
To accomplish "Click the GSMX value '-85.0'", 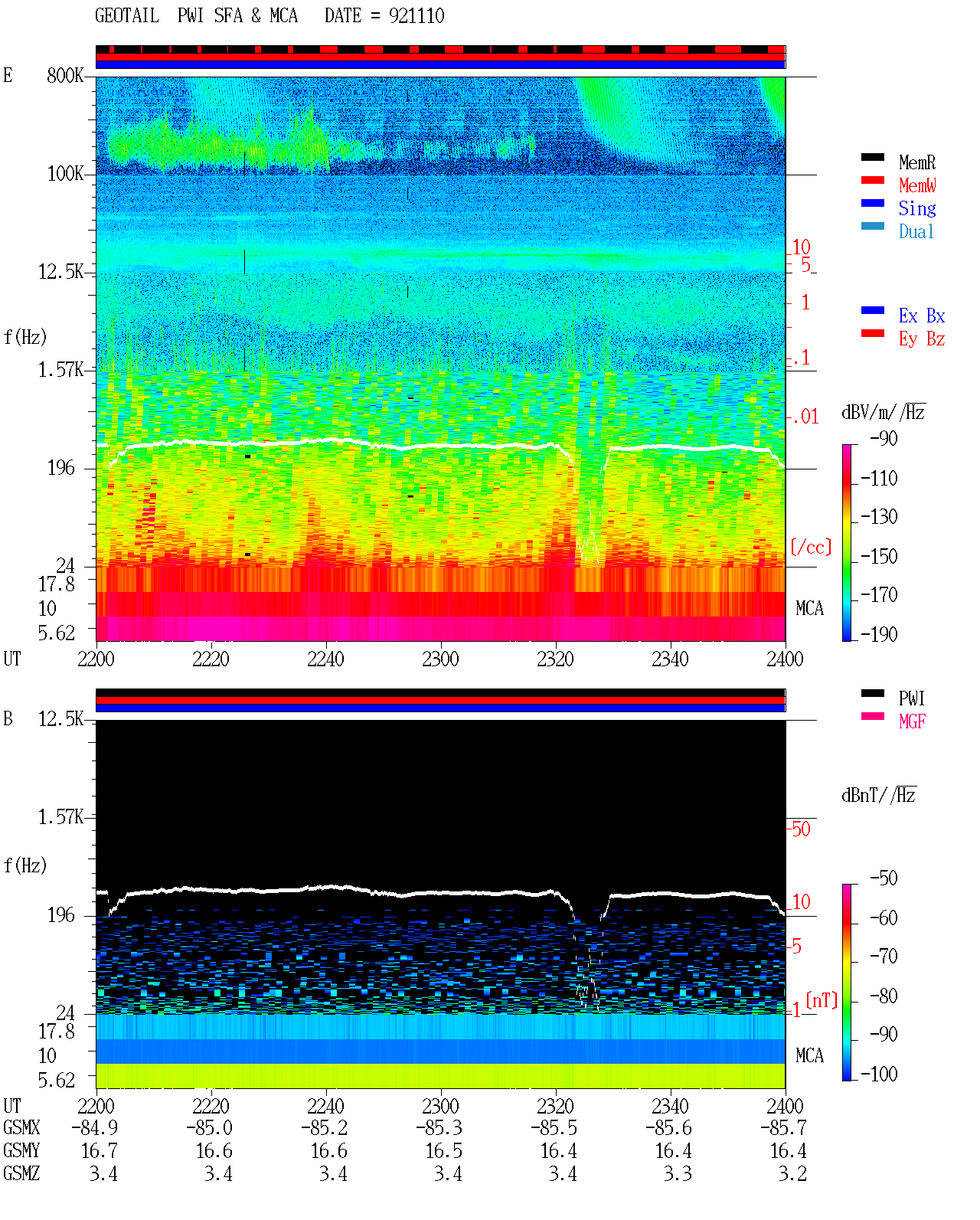I will [210, 1128].
